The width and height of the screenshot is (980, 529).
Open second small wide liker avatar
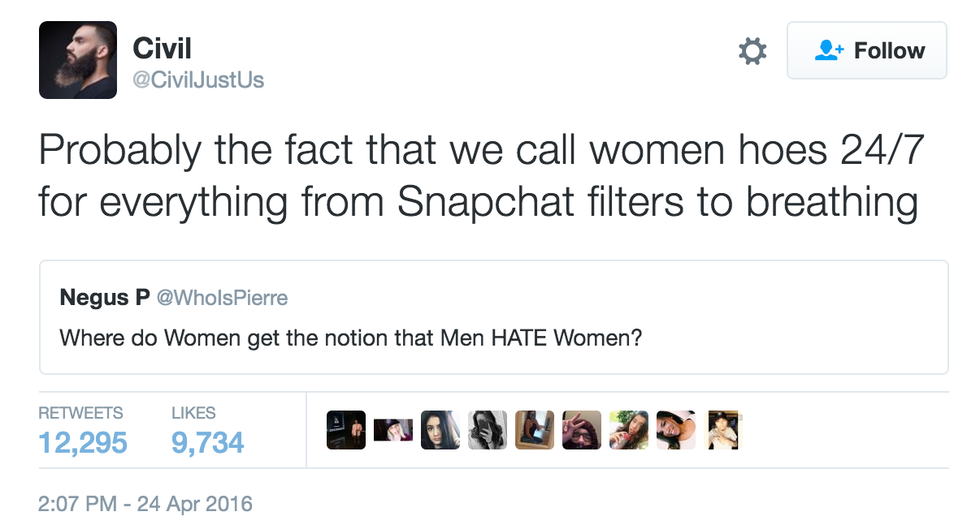[393, 430]
